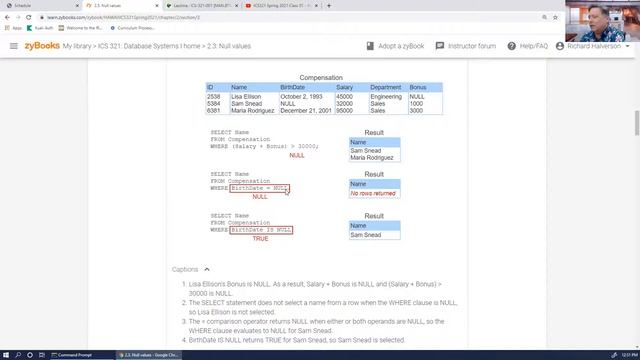Open the Apps bookmarks shortcut
Screen dimensions: 640x360
pos(13,28)
